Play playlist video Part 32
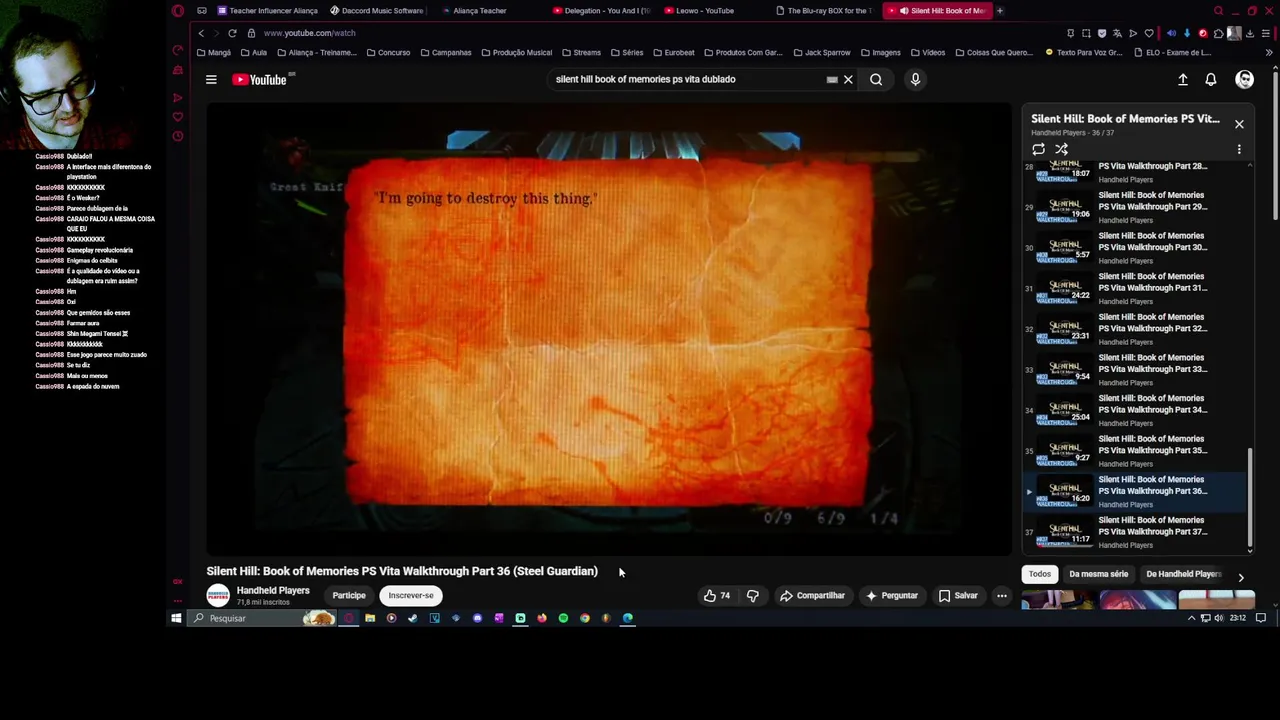The width and height of the screenshot is (1280, 720). (1135, 328)
